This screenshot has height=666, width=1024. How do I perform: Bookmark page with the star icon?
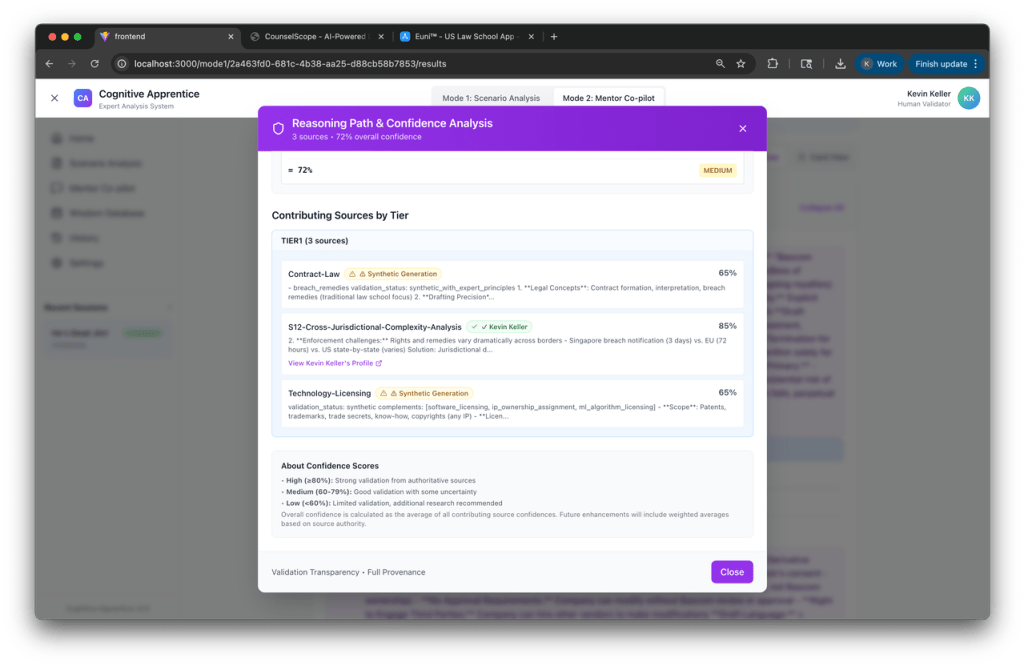click(x=741, y=64)
